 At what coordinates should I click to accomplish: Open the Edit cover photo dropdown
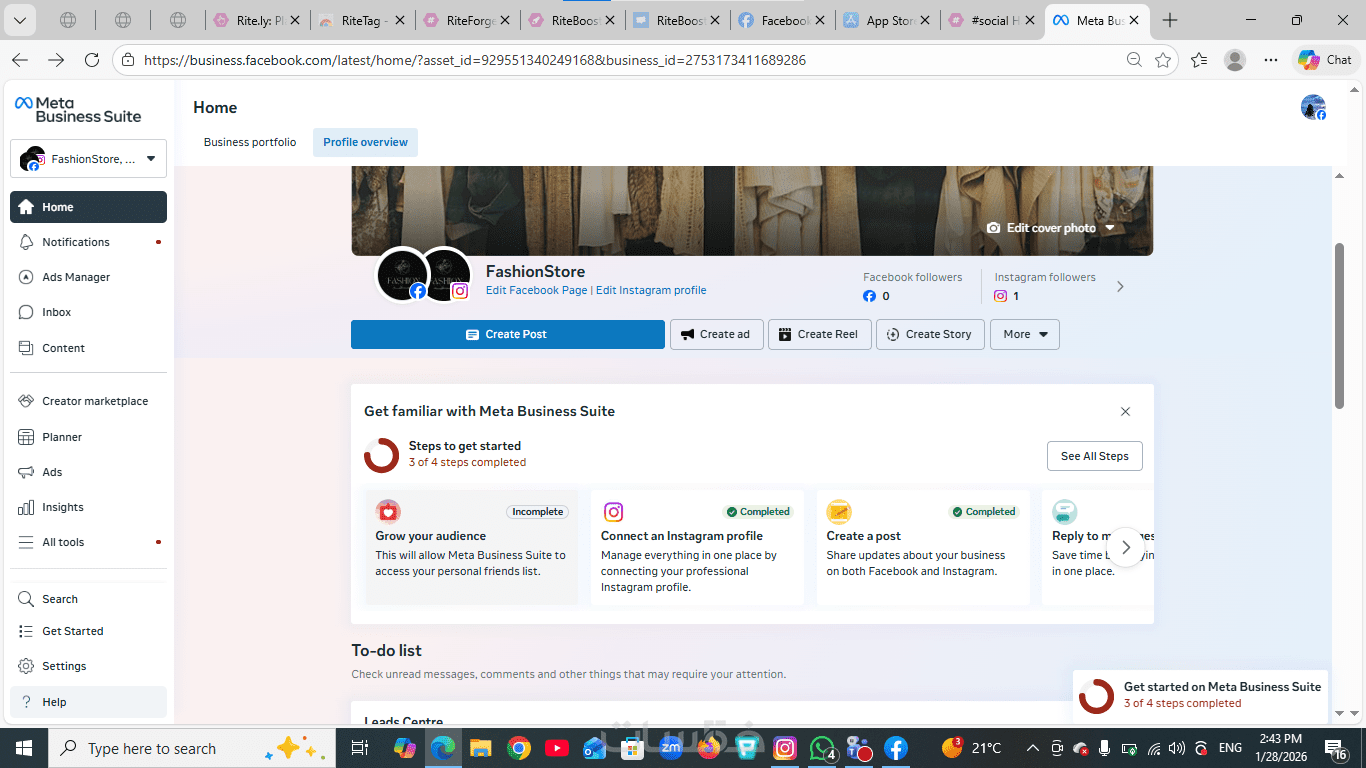click(1051, 228)
